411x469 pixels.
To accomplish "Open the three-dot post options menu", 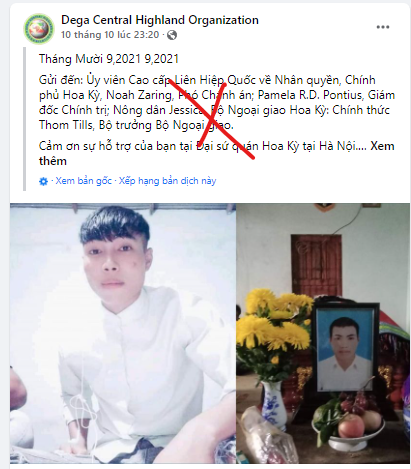I will (x=383, y=27).
